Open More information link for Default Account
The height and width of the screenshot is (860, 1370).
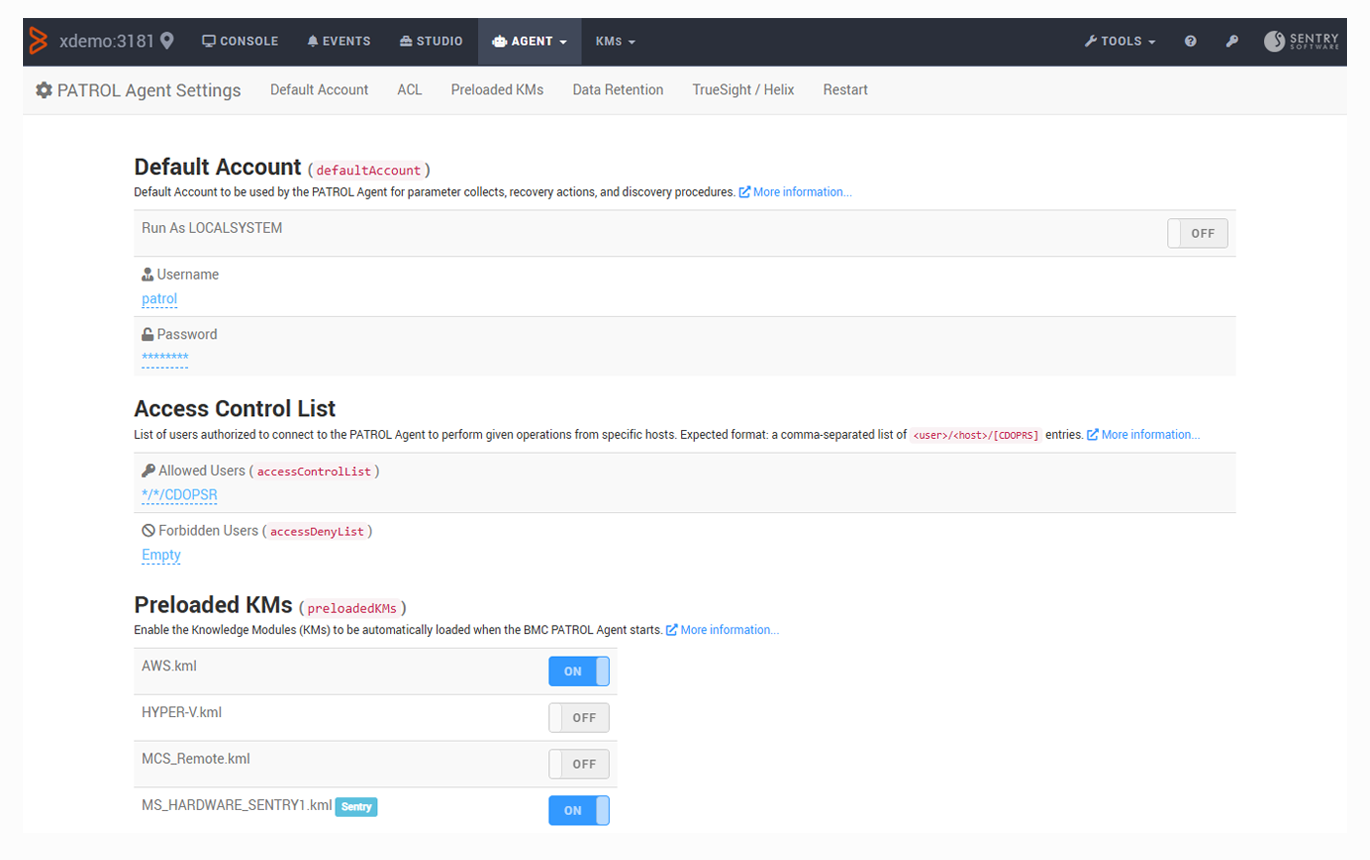pyautogui.click(x=801, y=192)
